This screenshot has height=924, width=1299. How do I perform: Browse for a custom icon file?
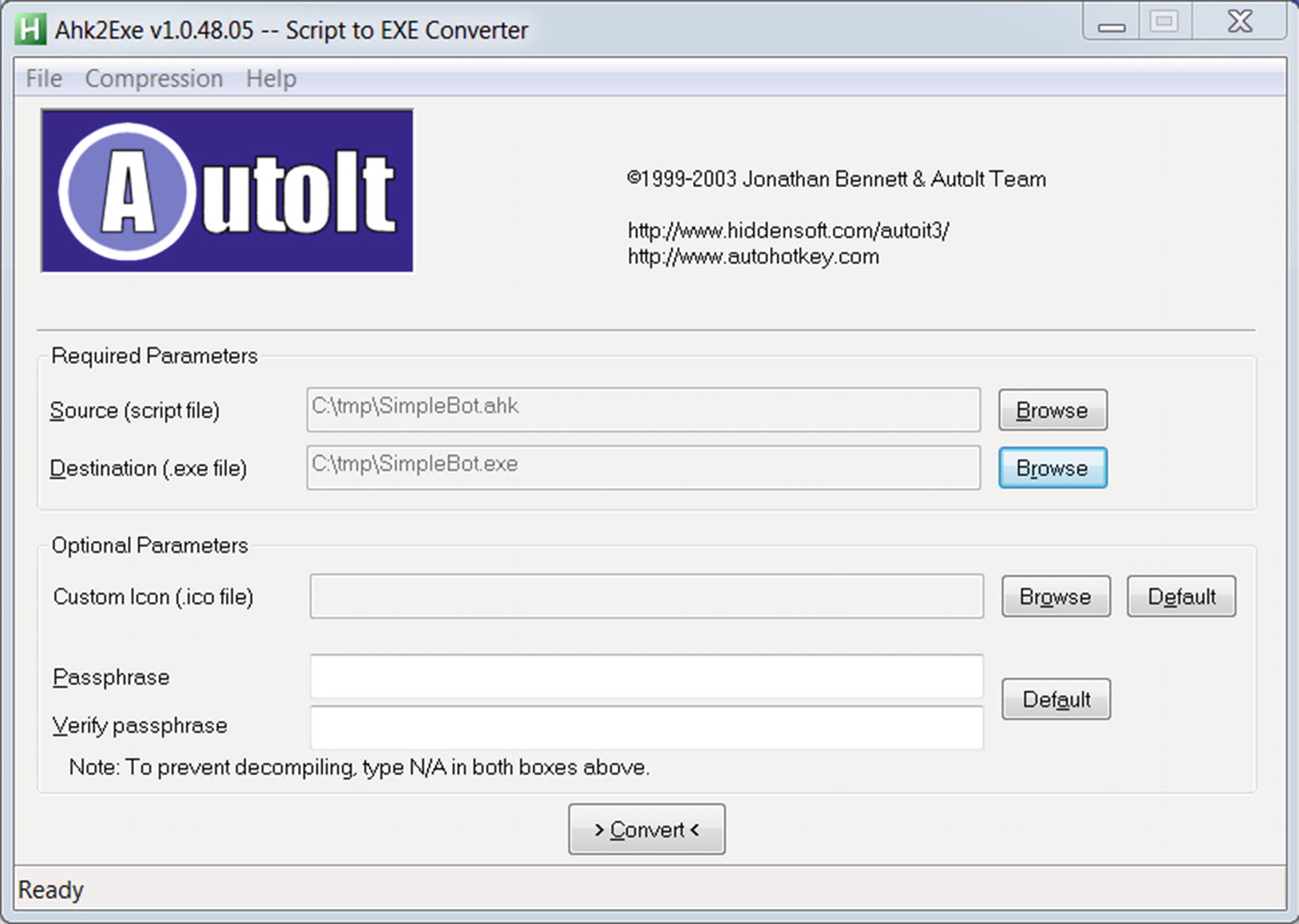pos(1056,596)
